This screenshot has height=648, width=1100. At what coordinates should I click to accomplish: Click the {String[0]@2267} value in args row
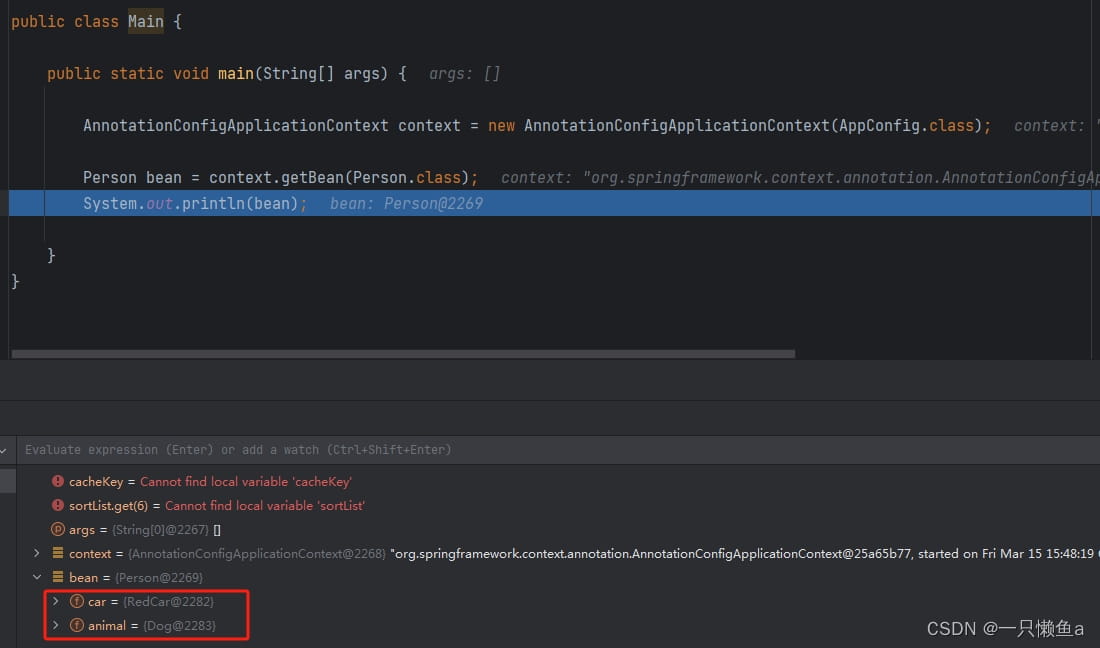tap(161, 529)
